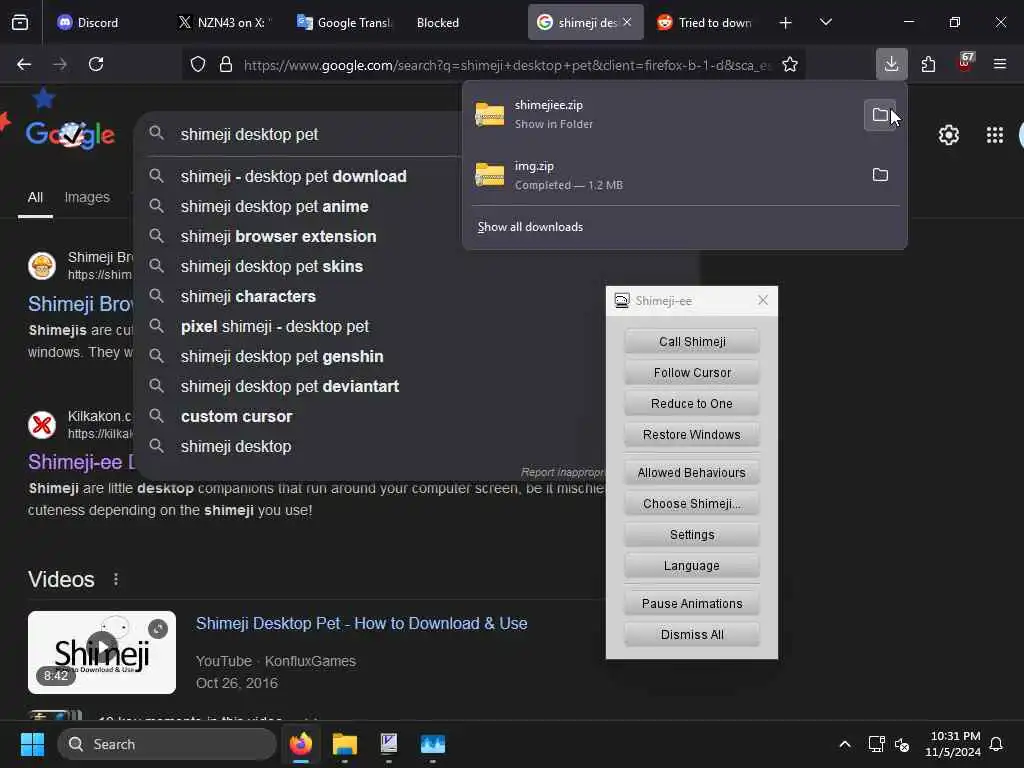Select Images search filter tab
The width and height of the screenshot is (1024, 768).
click(87, 197)
